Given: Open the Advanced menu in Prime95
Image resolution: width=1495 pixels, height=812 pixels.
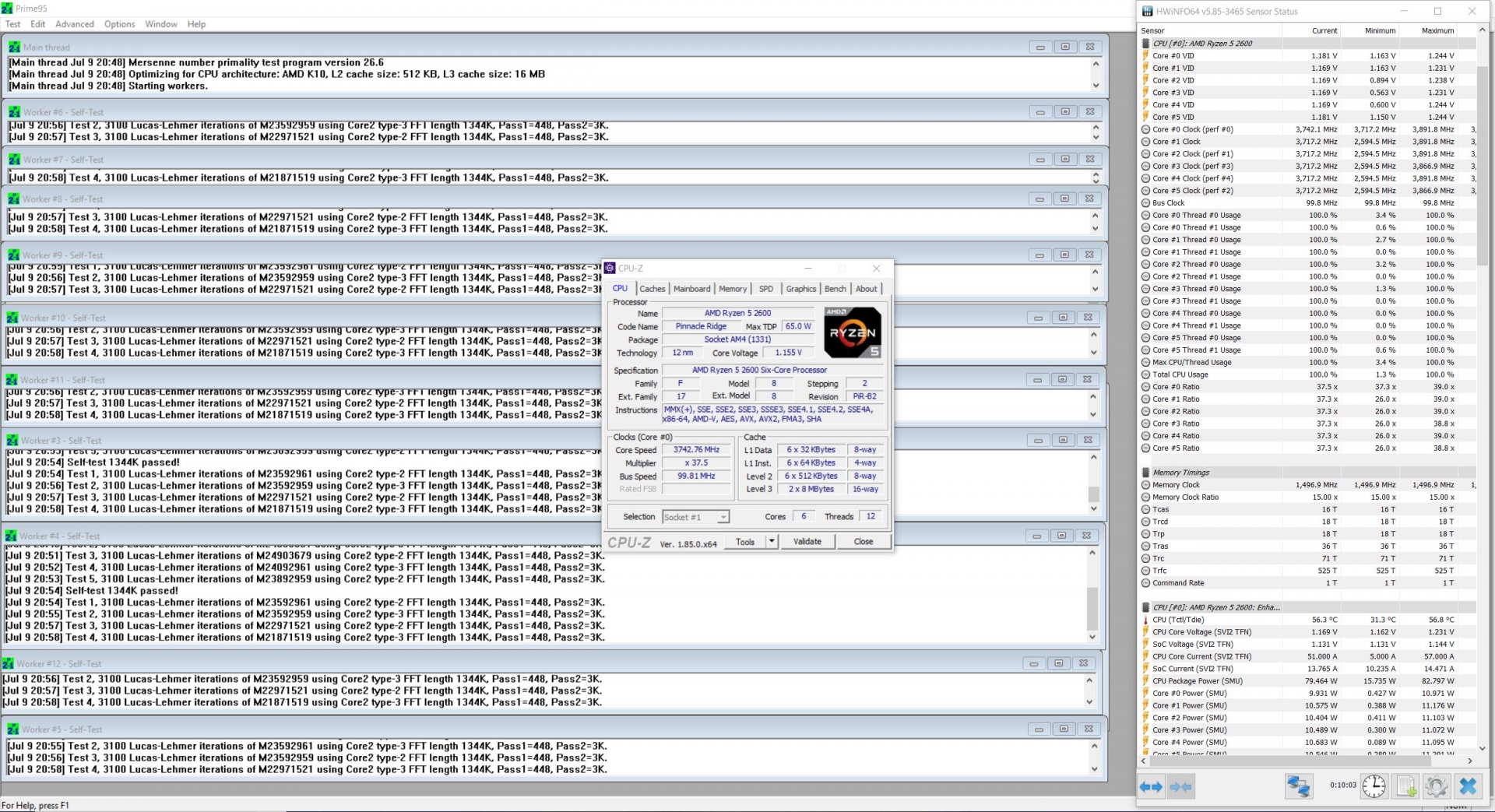Looking at the screenshot, I should 75,24.
